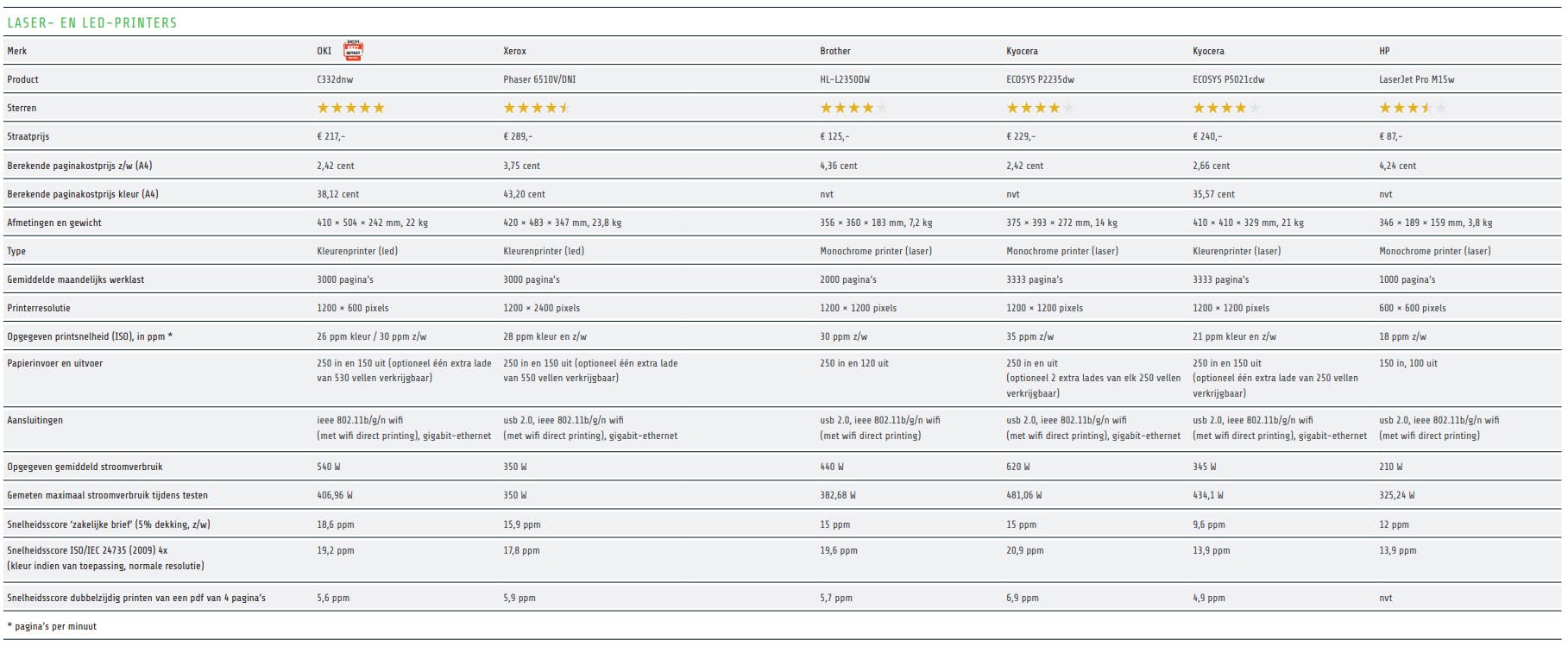
Task: Click the award badge next to OKI
Action: [x=353, y=51]
